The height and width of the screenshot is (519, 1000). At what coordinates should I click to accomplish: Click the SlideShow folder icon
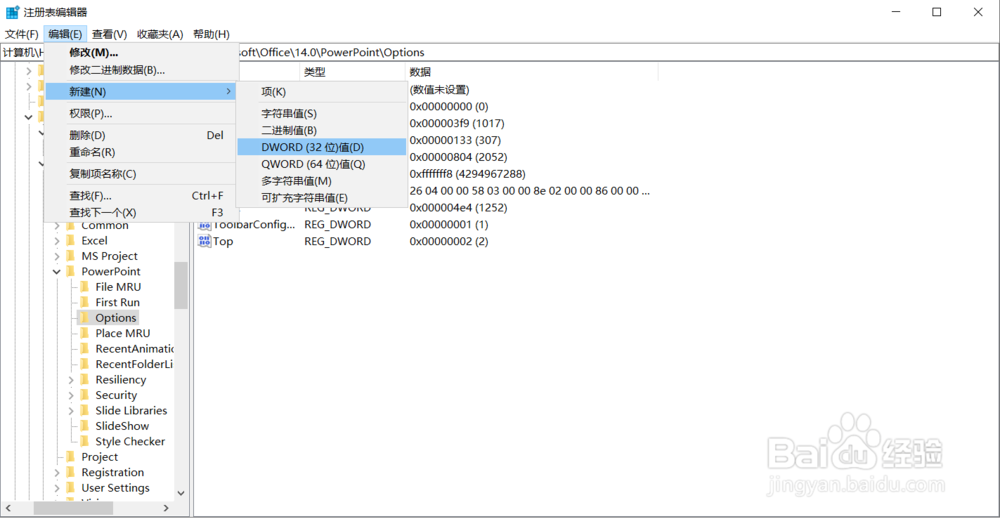pyautogui.click(x=85, y=426)
